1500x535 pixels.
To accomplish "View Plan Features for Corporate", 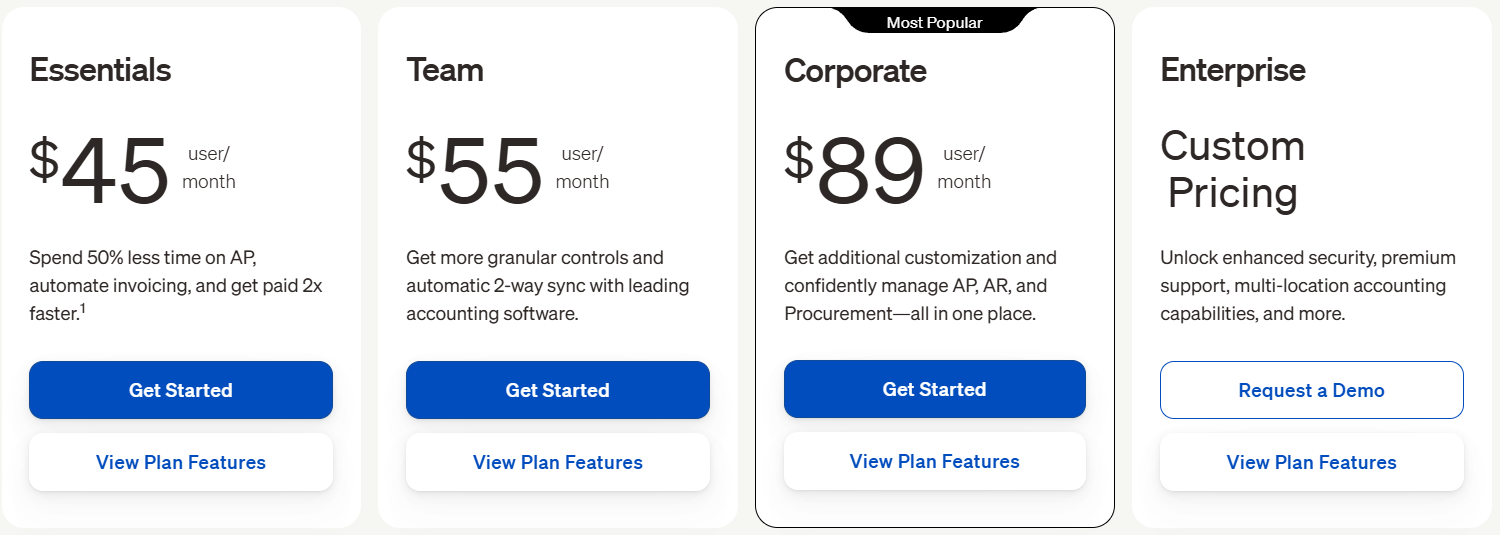I will 934,461.
